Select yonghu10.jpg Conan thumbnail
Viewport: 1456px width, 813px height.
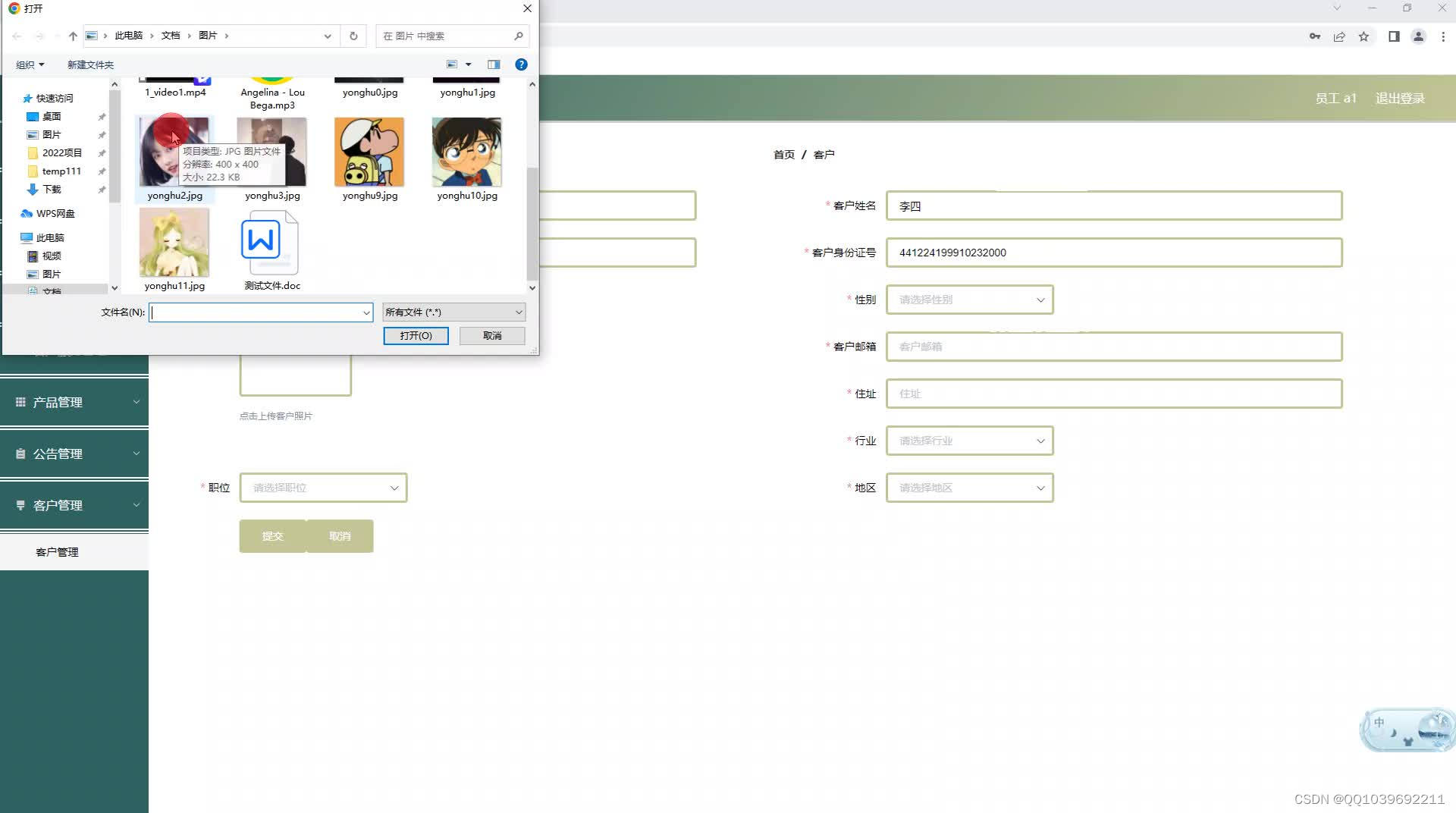point(467,152)
